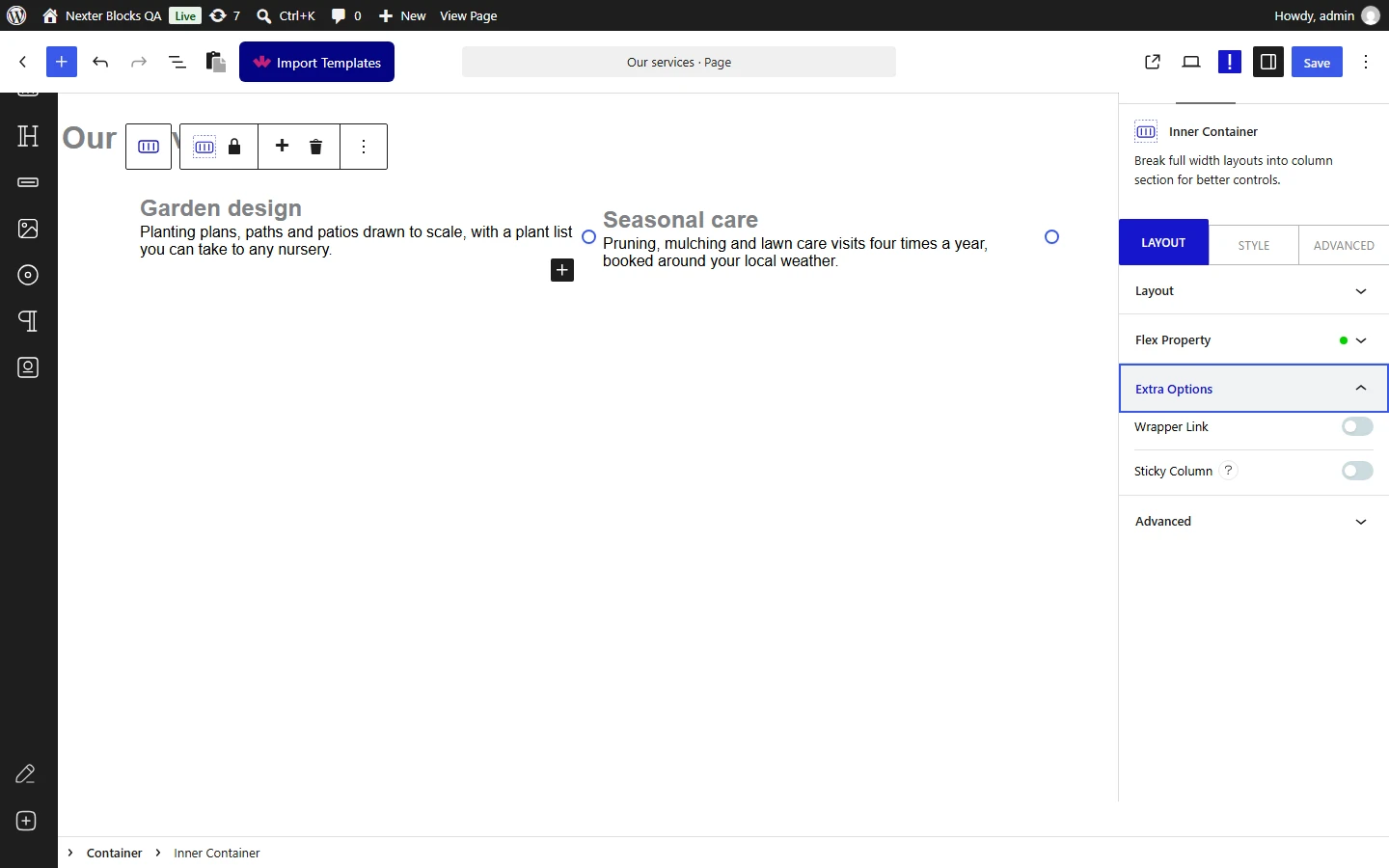This screenshot has width=1389, height=868.
Task: Switch to the STYLE tab
Action: coord(1254,245)
